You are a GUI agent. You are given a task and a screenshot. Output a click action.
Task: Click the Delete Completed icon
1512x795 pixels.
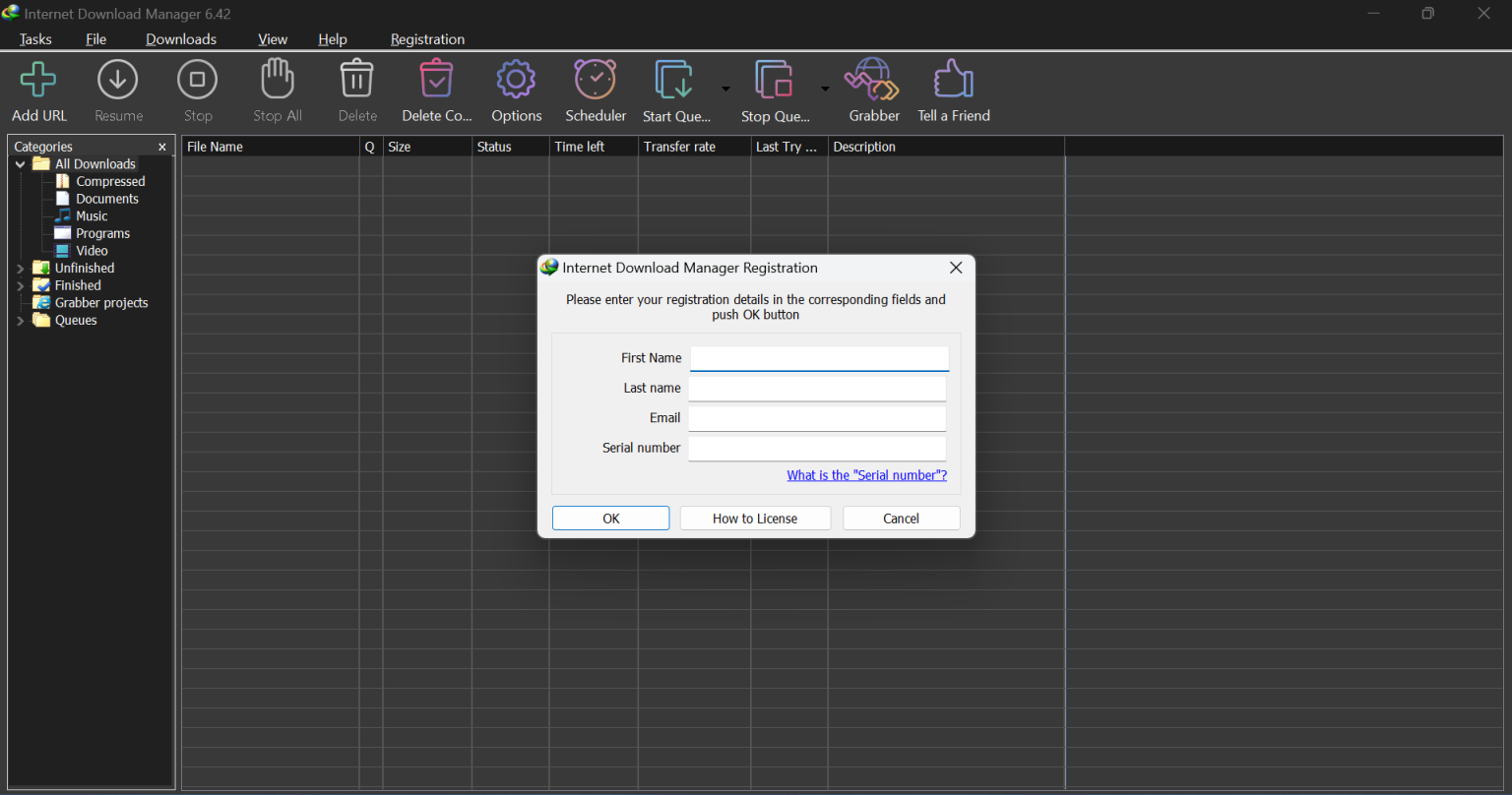click(x=436, y=79)
